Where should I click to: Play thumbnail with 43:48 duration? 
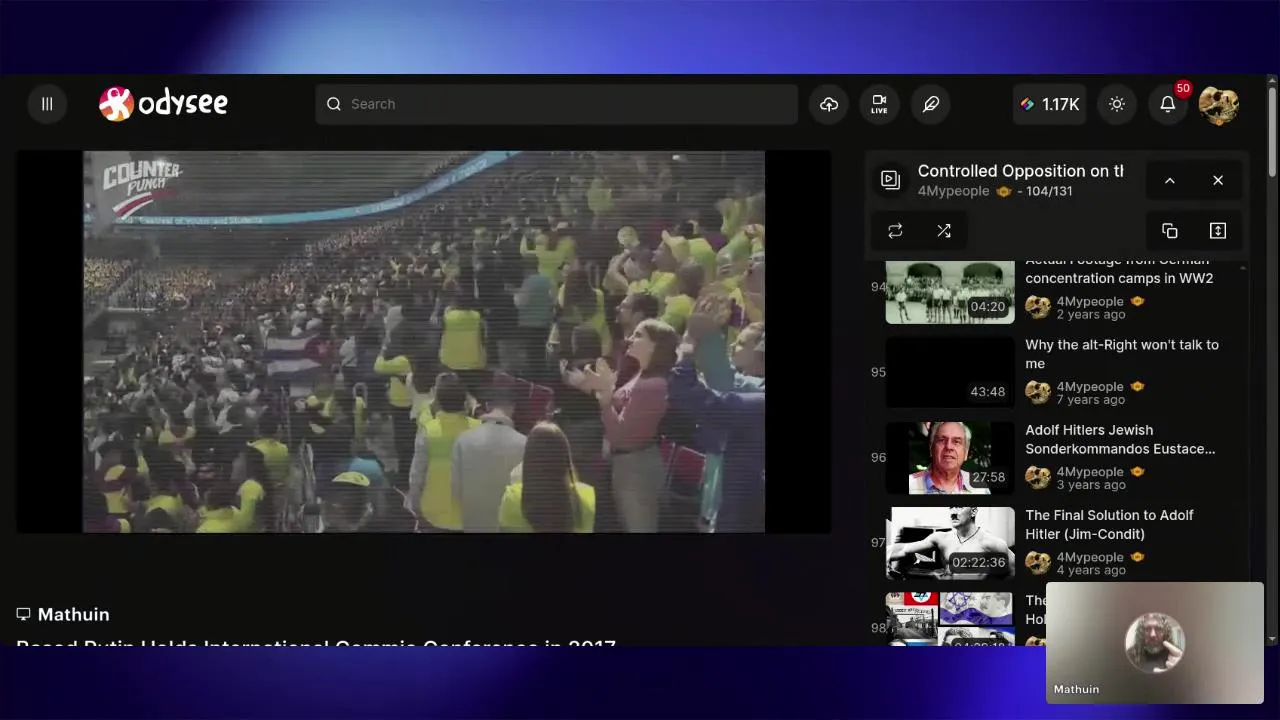tap(950, 372)
